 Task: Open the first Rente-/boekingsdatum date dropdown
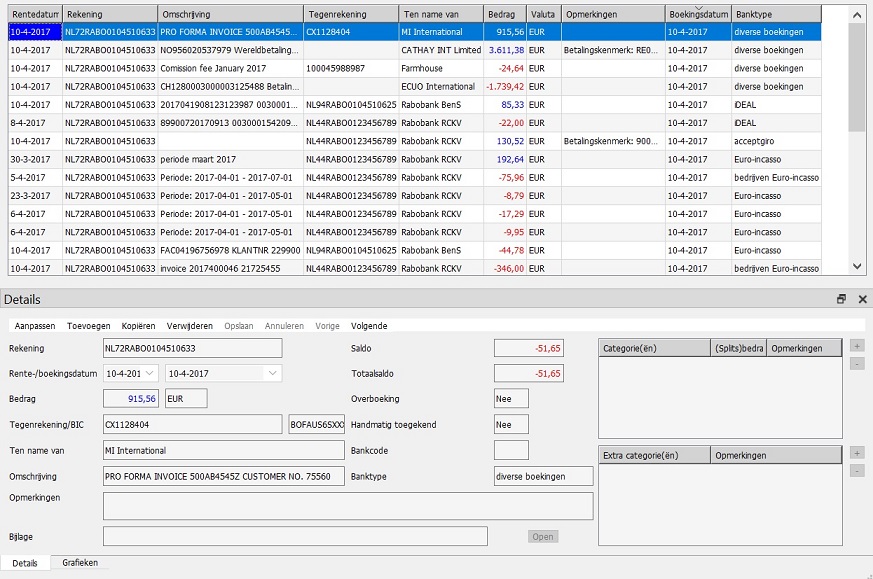(151, 373)
